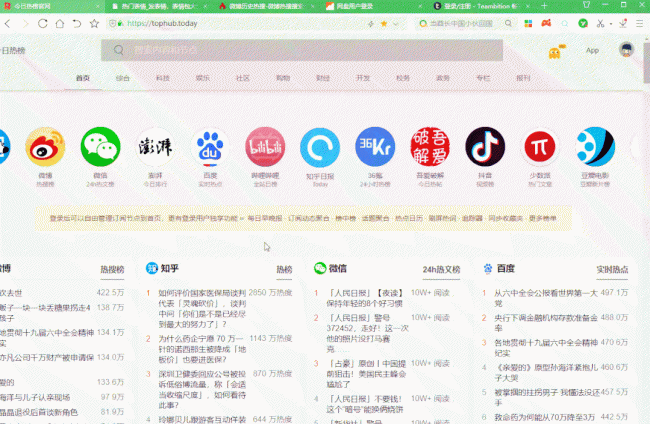Click the App link in page header

(592, 51)
